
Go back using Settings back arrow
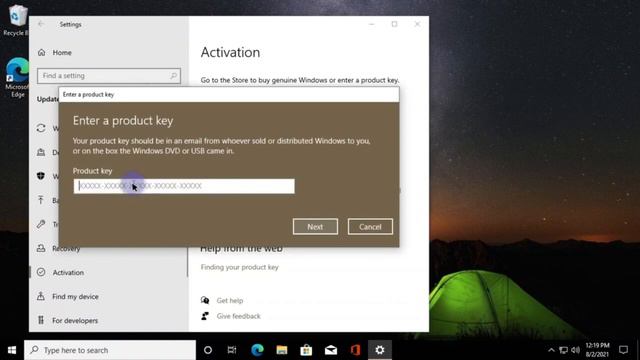point(41,24)
